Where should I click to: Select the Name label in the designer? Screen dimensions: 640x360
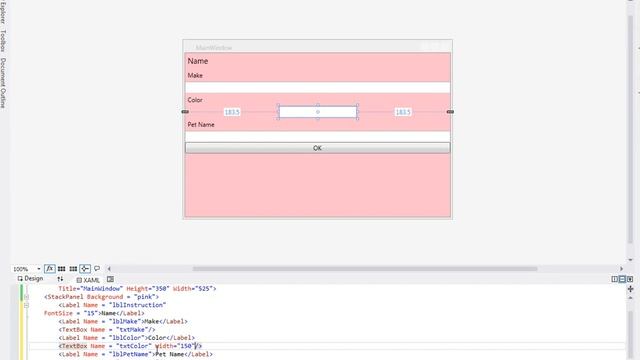point(198,61)
